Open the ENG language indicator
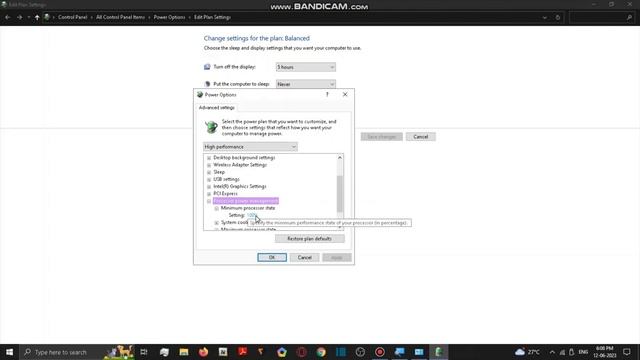Image resolution: width=640 pixels, height=360 pixels. click(583, 352)
